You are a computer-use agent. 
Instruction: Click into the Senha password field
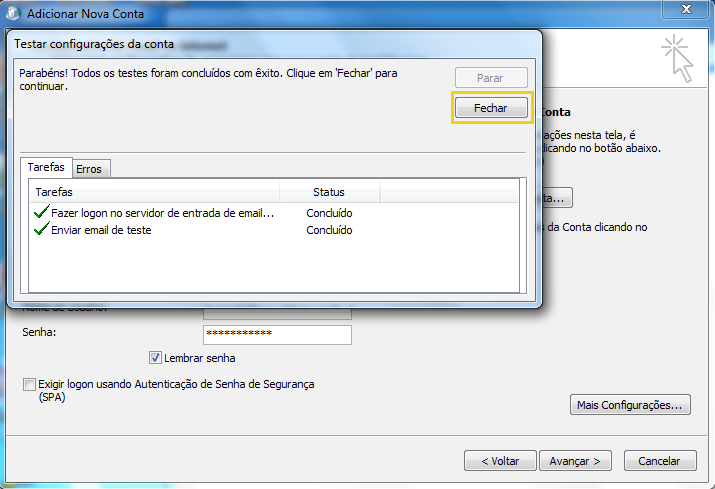[x=277, y=334]
